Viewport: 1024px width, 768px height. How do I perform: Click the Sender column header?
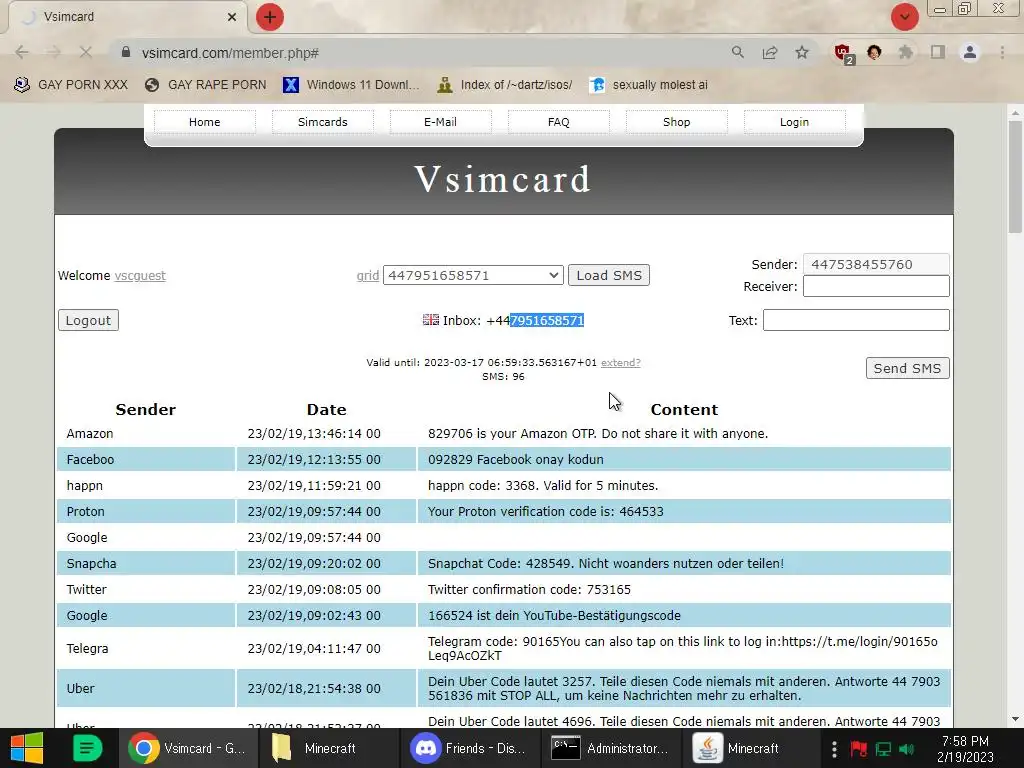click(x=146, y=409)
